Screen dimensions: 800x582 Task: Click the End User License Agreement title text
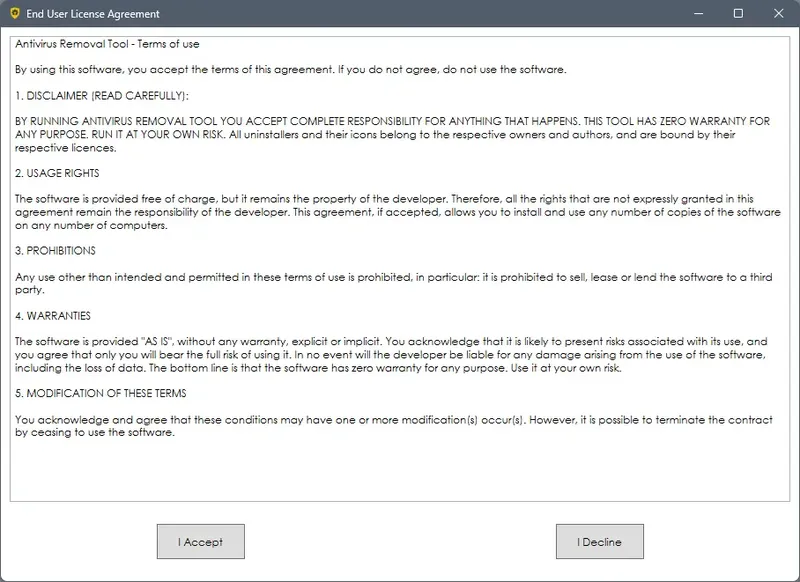pos(92,14)
